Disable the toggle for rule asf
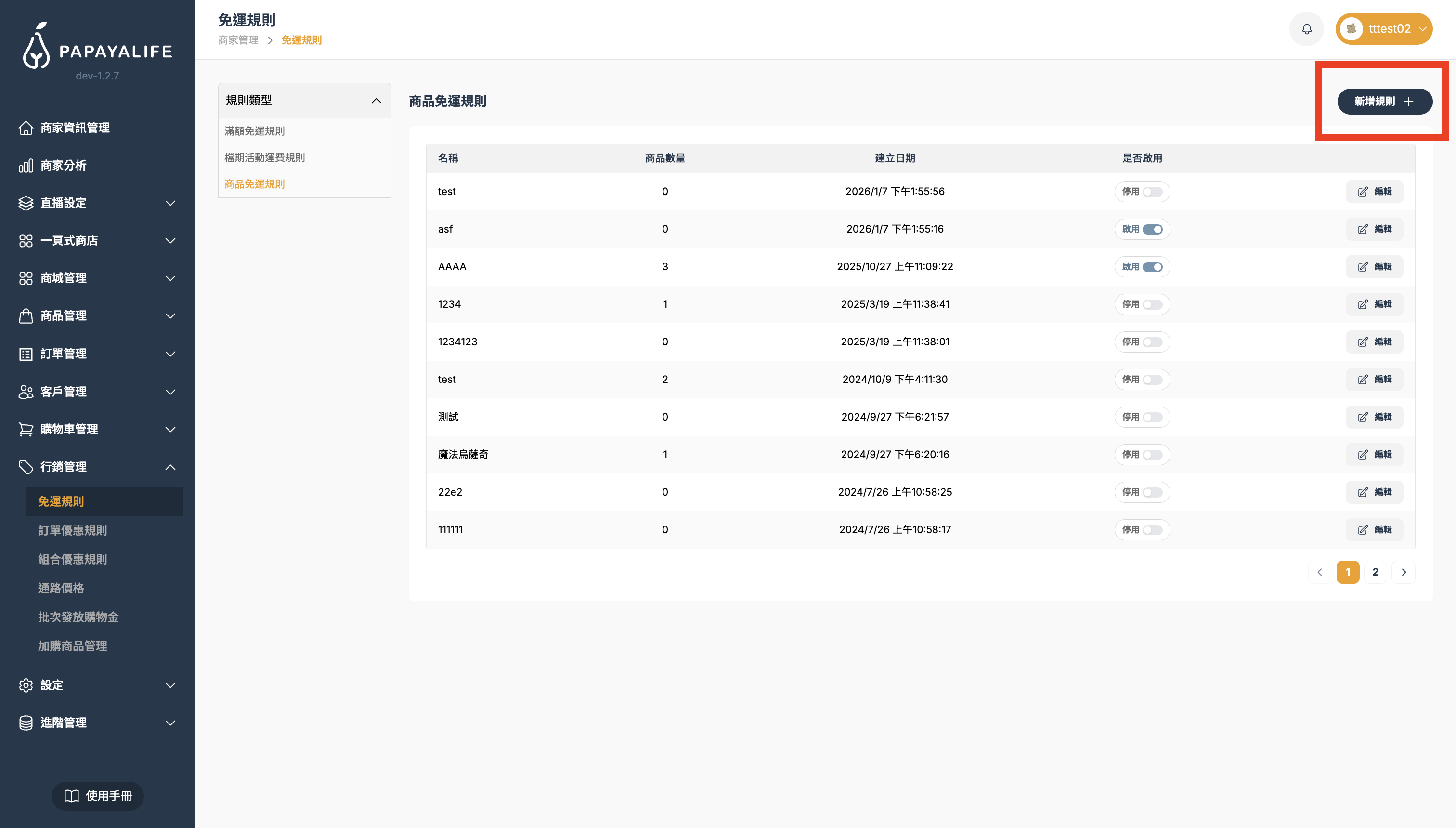 tap(1152, 229)
